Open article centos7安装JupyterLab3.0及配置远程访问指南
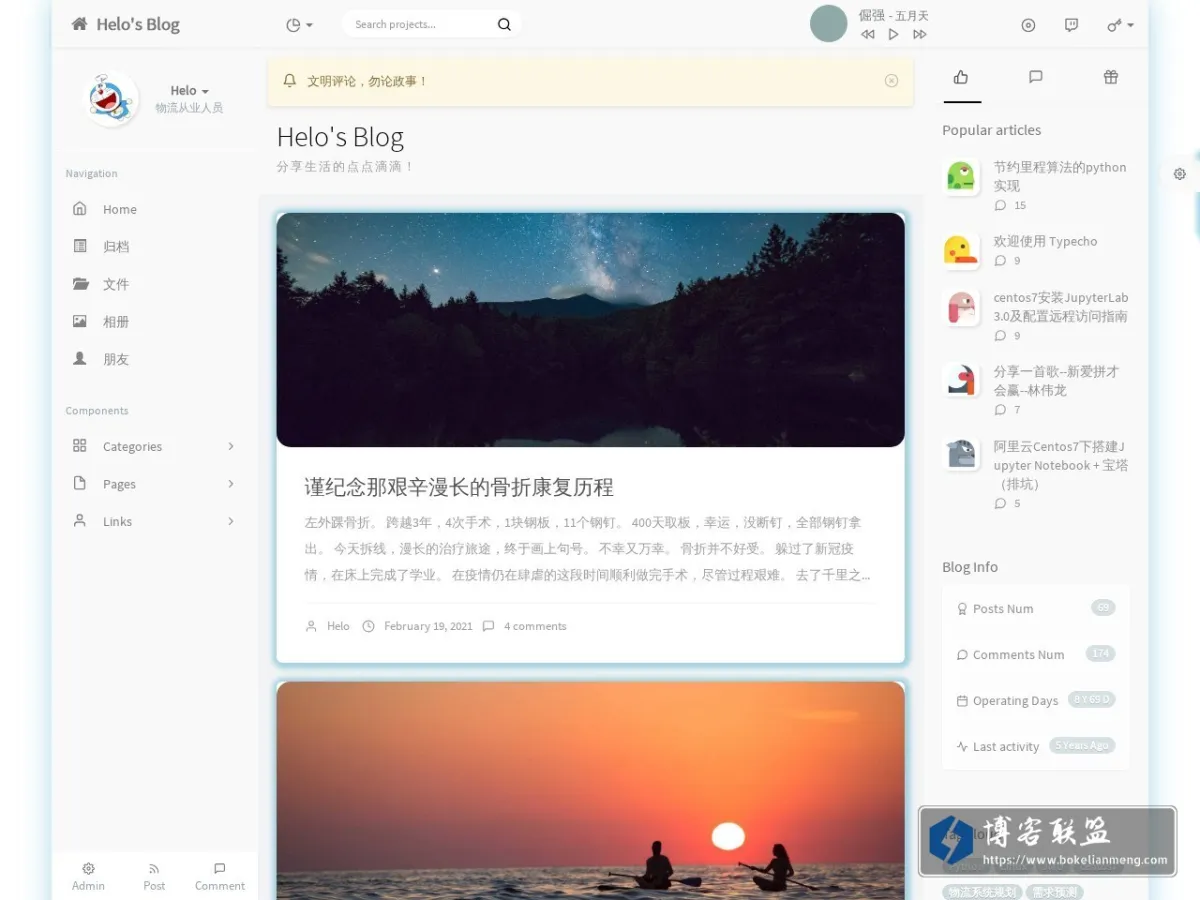Screen dimensions: 1200x900 [x=1061, y=306]
